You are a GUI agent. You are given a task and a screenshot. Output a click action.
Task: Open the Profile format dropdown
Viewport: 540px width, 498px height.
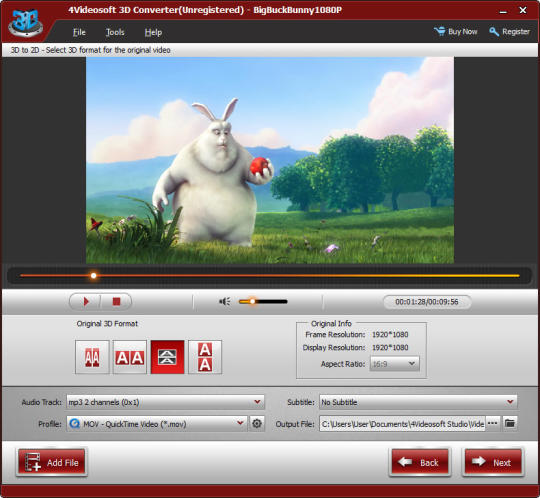click(157, 424)
